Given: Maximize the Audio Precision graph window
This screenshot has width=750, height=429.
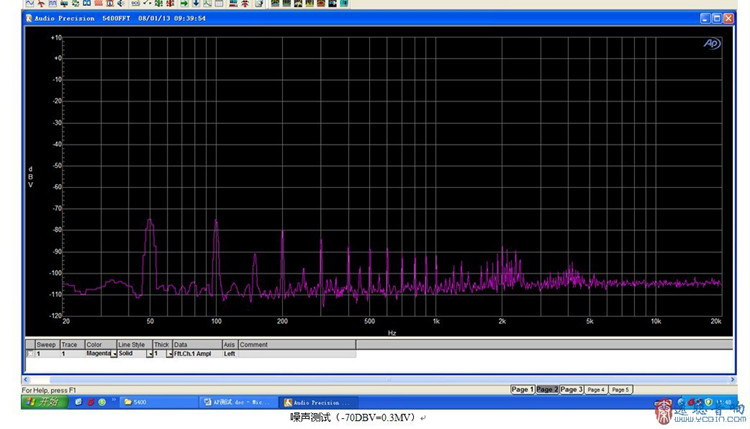Looking at the screenshot, I should point(717,18).
